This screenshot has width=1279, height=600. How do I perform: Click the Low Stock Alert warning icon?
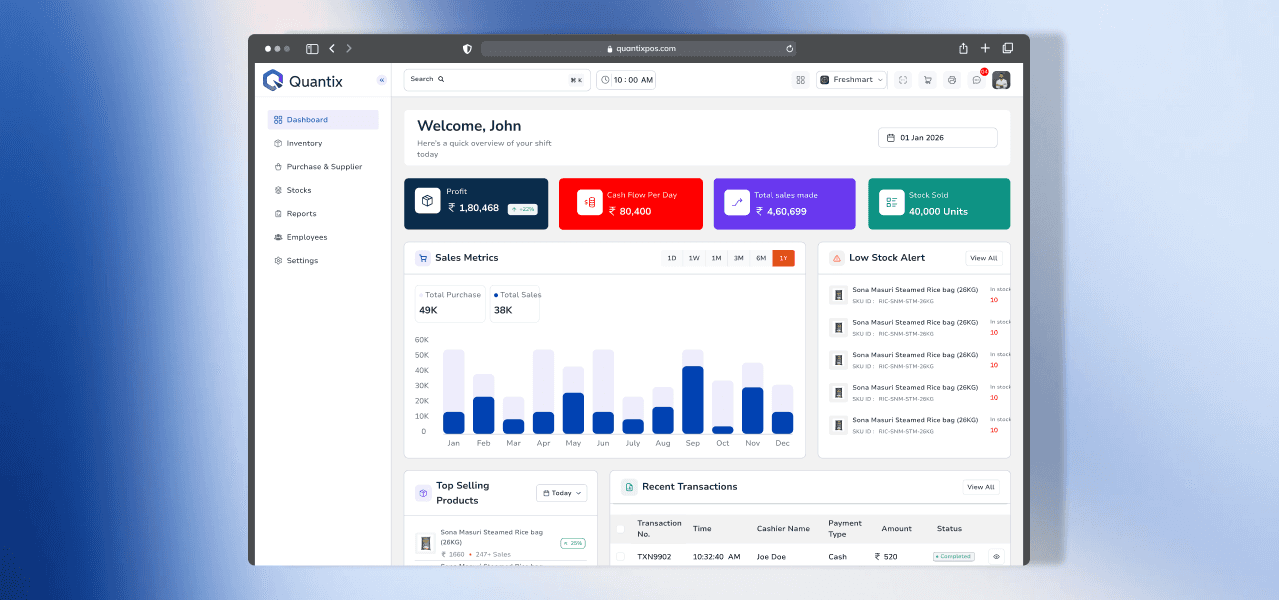[837, 258]
